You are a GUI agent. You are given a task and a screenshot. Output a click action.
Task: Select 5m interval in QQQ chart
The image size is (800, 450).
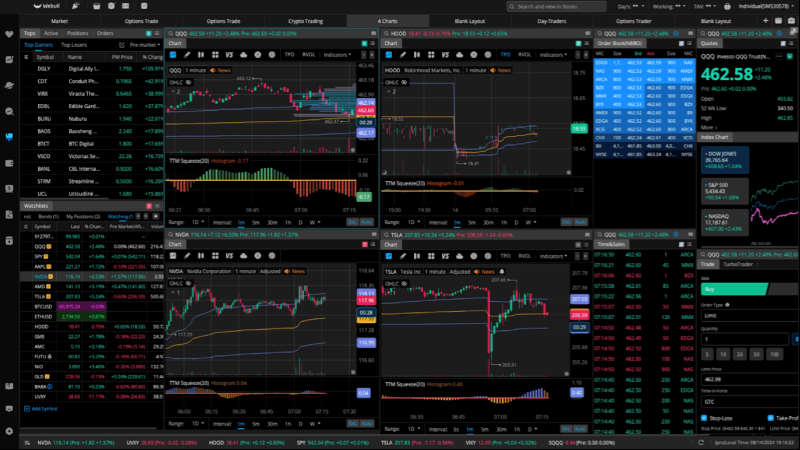pyautogui.click(x=256, y=222)
